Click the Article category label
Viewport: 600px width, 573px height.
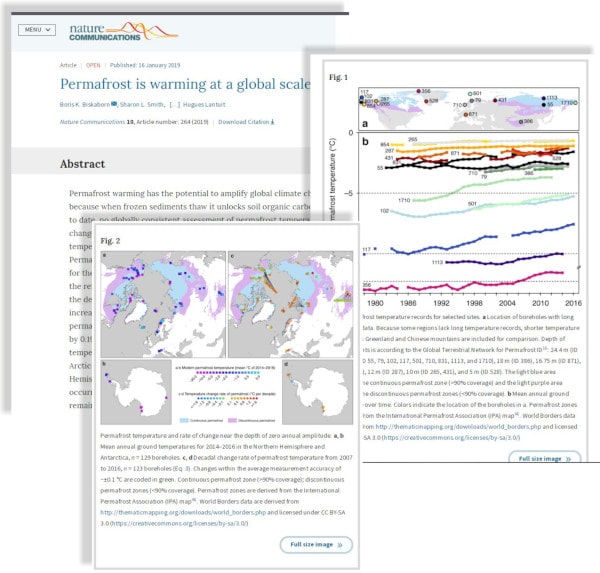(69, 65)
